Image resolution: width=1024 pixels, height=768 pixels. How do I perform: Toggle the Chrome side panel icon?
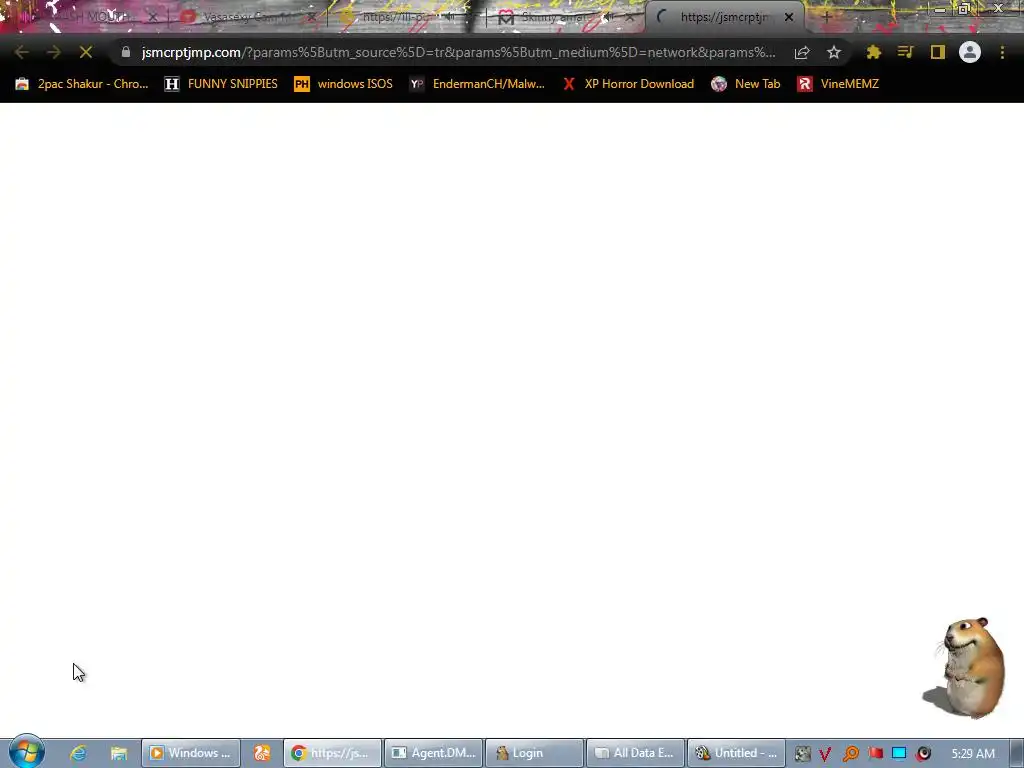(x=938, y=52)
